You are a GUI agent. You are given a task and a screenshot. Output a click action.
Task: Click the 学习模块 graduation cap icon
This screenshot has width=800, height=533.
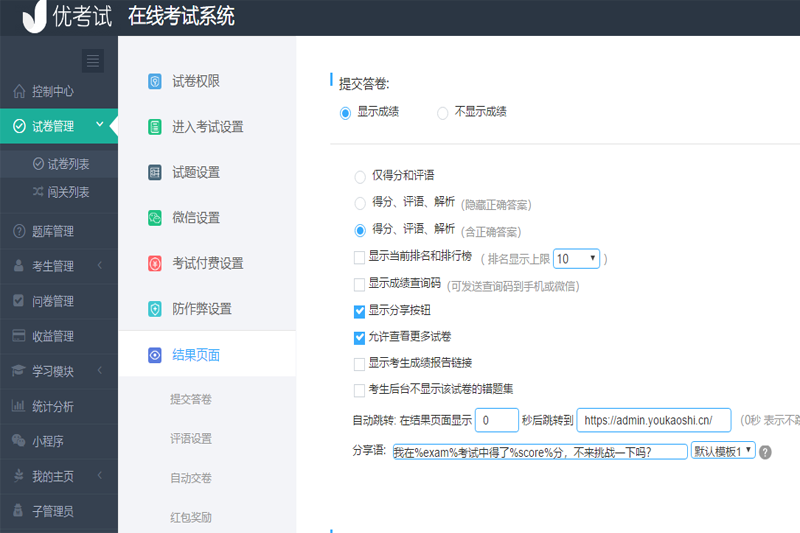18,371
